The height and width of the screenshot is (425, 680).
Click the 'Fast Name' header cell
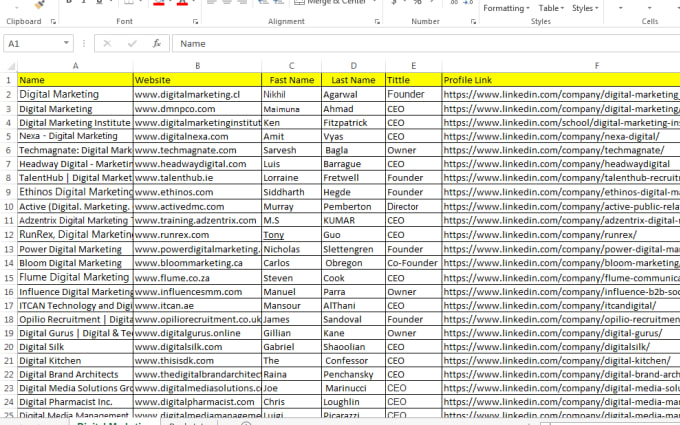tap(291, 80)
